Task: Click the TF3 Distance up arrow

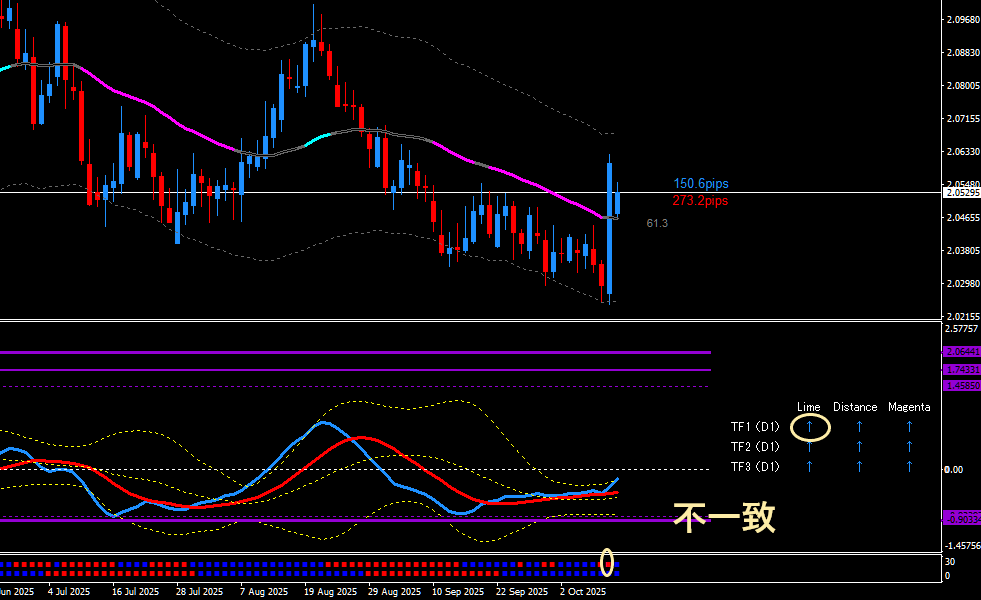Action: coord(858,466)
